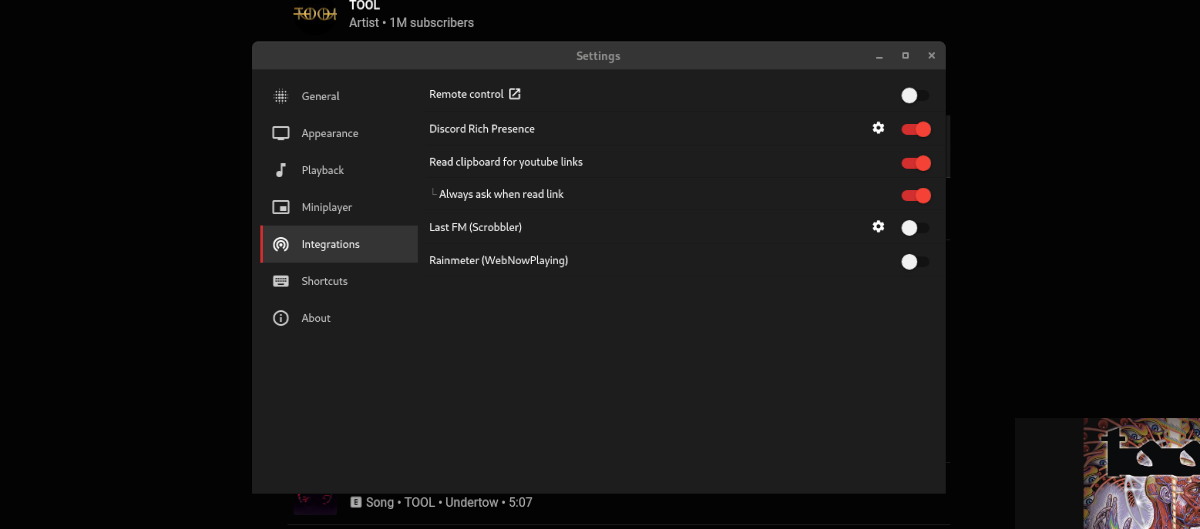This screenshot has height=529, width=1200.
Task: Click the Shortcuts keyboard icon
Action: (x=281, y=281)
